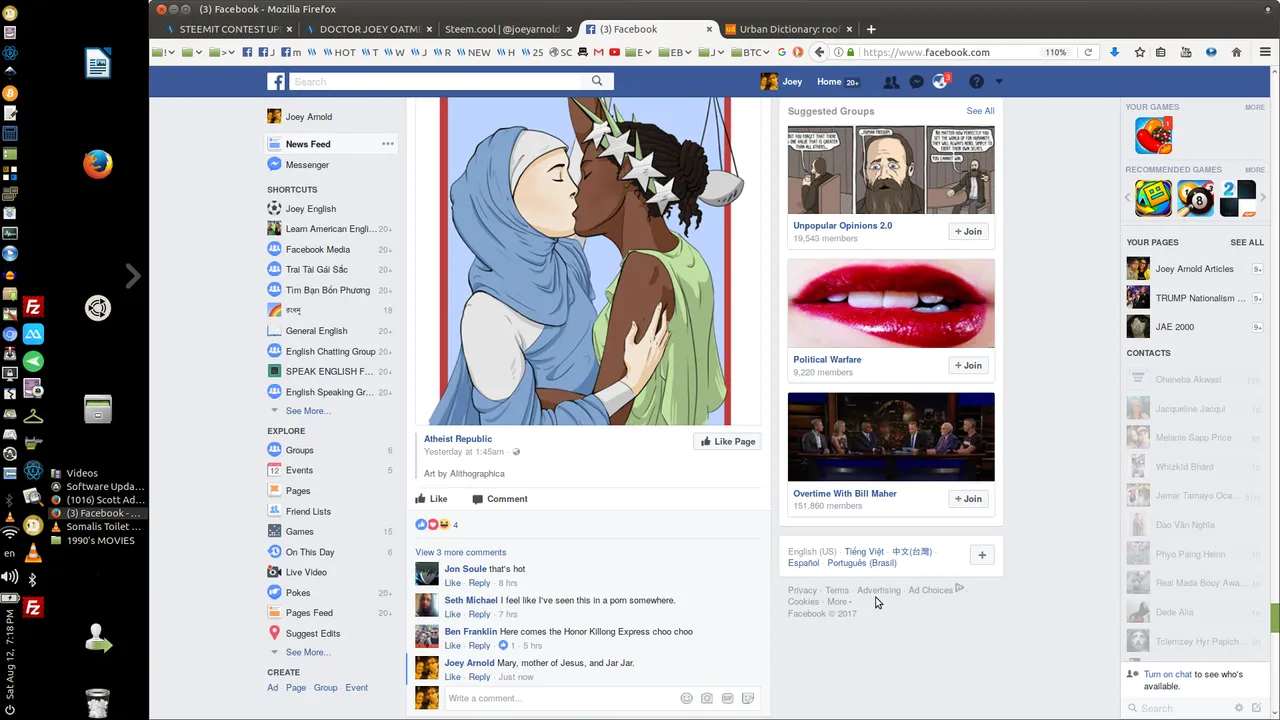Click the Write a comment field

point(560,698)
